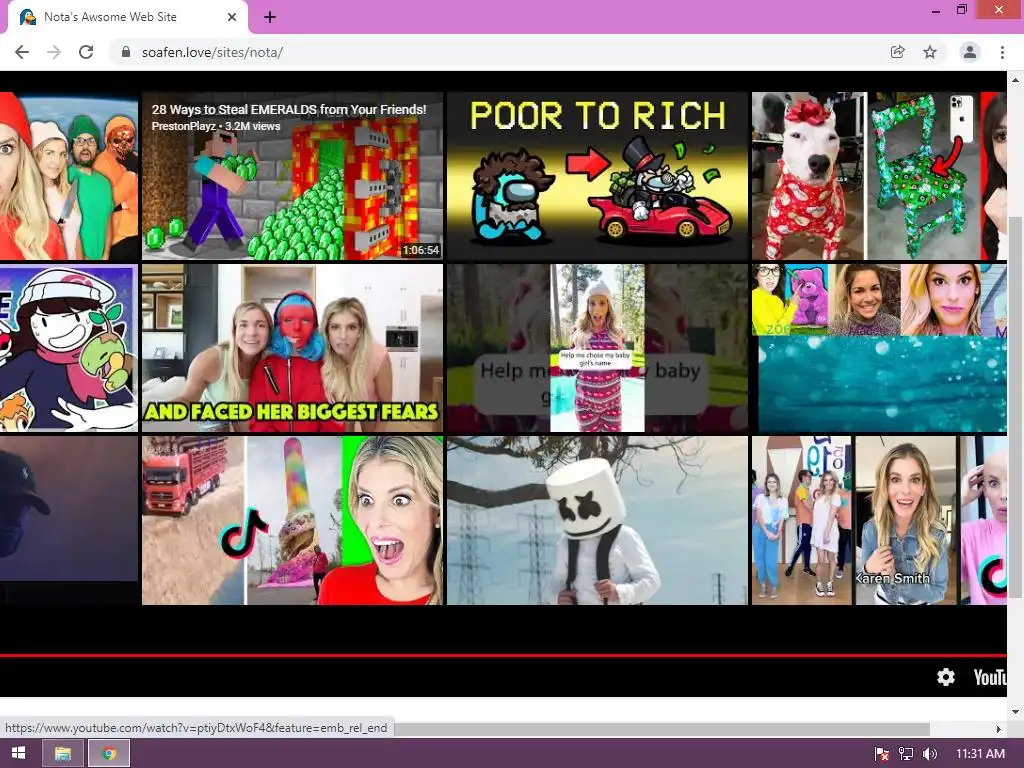Open Chrome three-dot menu
Viewport: 1024px width, 768px height.
pyautogui.click(x=1002, y=52)
